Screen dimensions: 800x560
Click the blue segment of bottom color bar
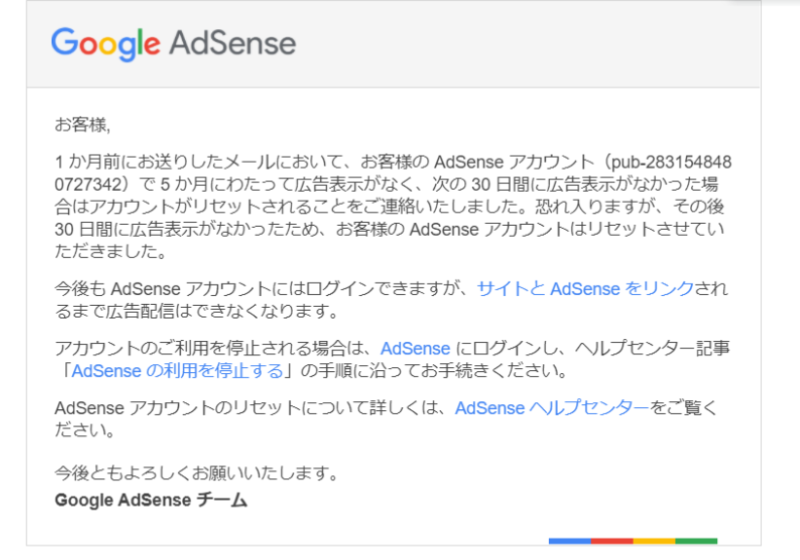click(x=569, y=541)
